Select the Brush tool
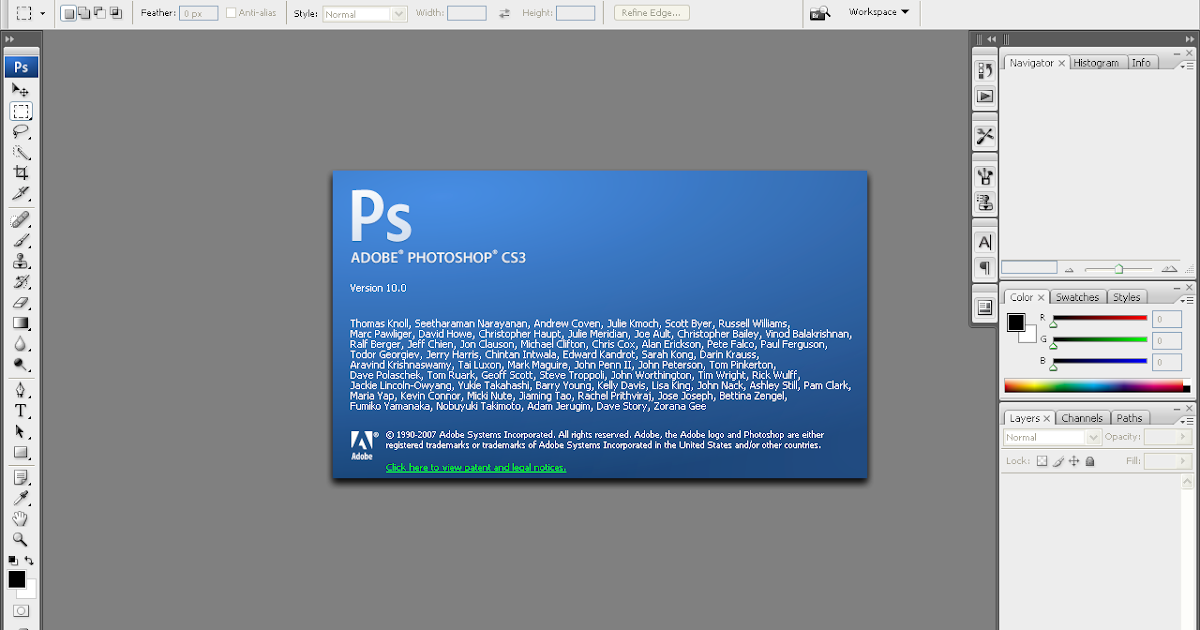The image size is (1200, 630). 21,240
